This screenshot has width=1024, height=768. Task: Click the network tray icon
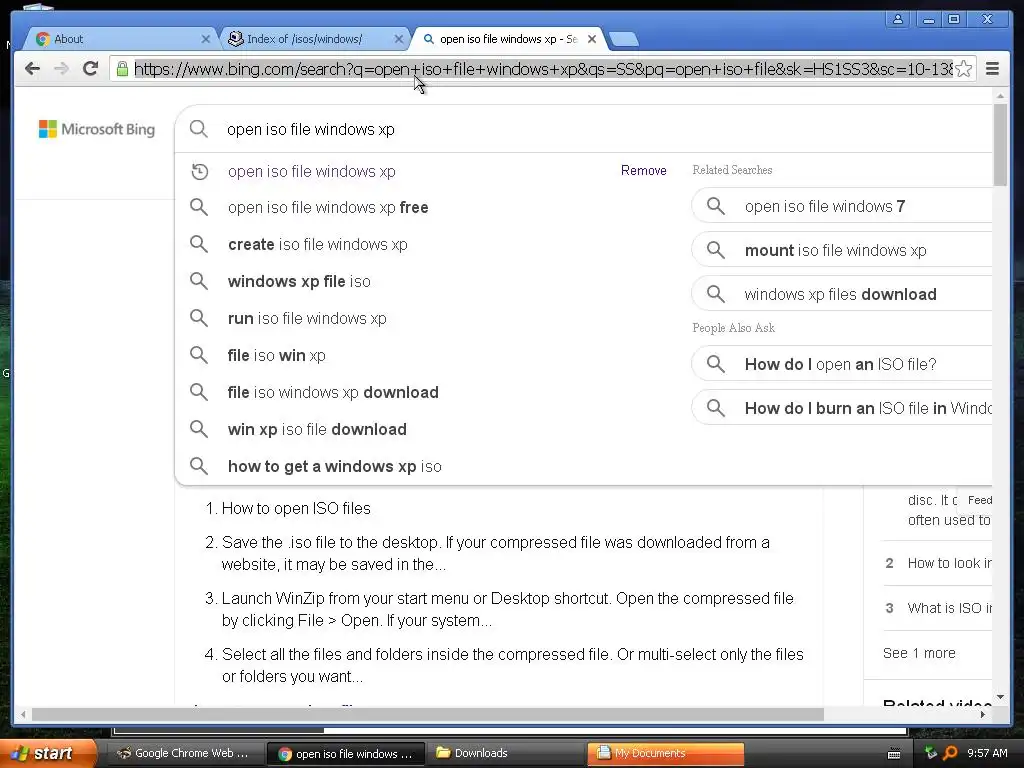pyautogui.click(x=931, y=753)
